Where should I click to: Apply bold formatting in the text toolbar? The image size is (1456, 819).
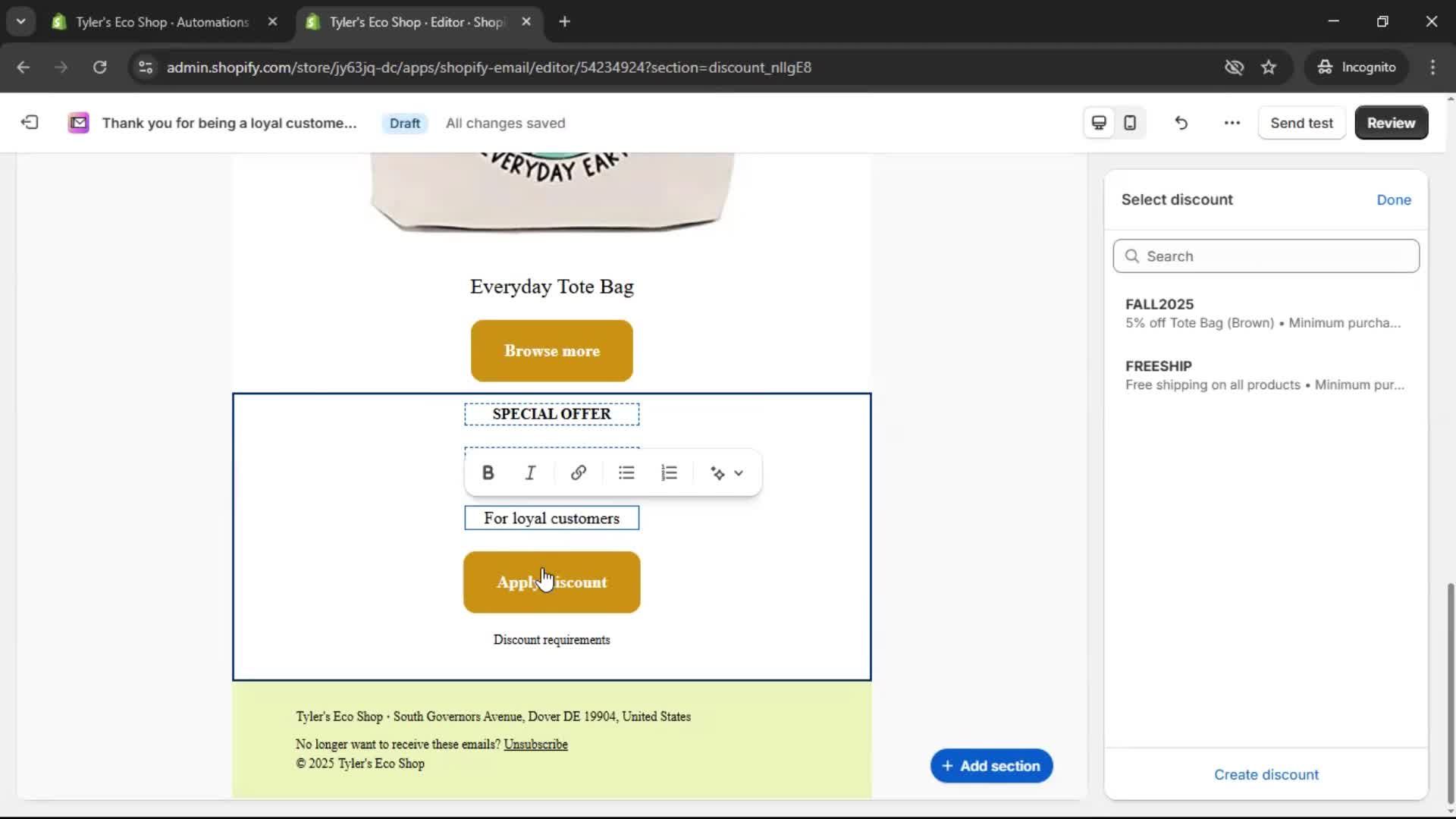click(488, 472)
